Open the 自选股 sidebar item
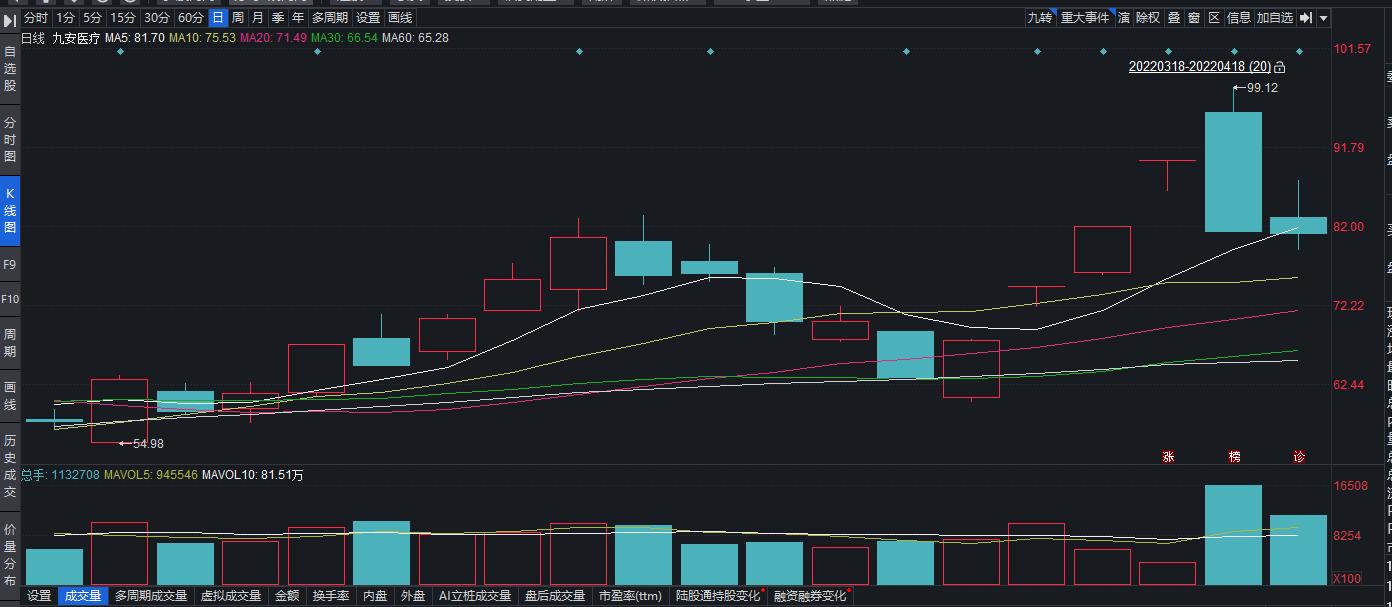Image resolution: width=1392 pixels, height=607 pixels. click(10, 69)
